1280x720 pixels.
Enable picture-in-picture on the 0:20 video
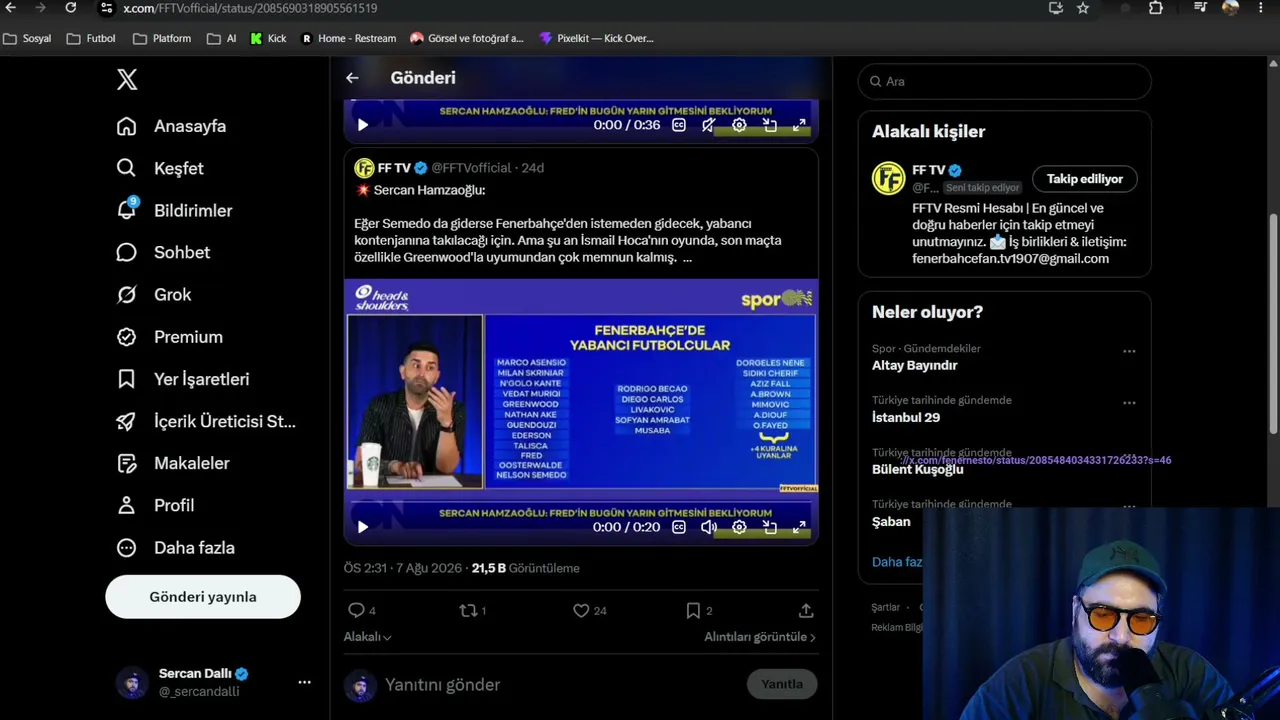tap(770, 527)
